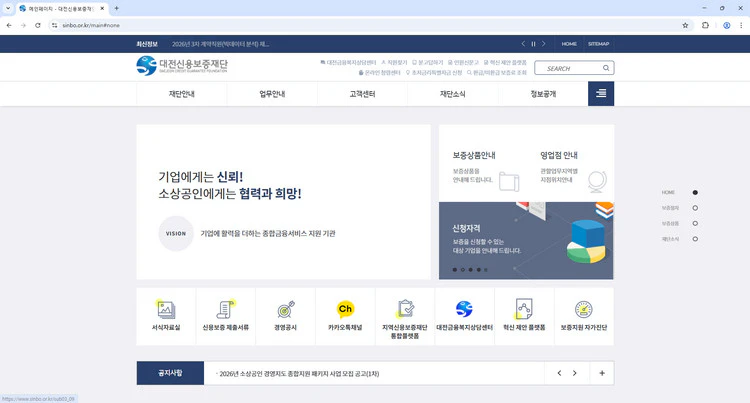Show previous 공지사항 notice

(x=559, y=373)
